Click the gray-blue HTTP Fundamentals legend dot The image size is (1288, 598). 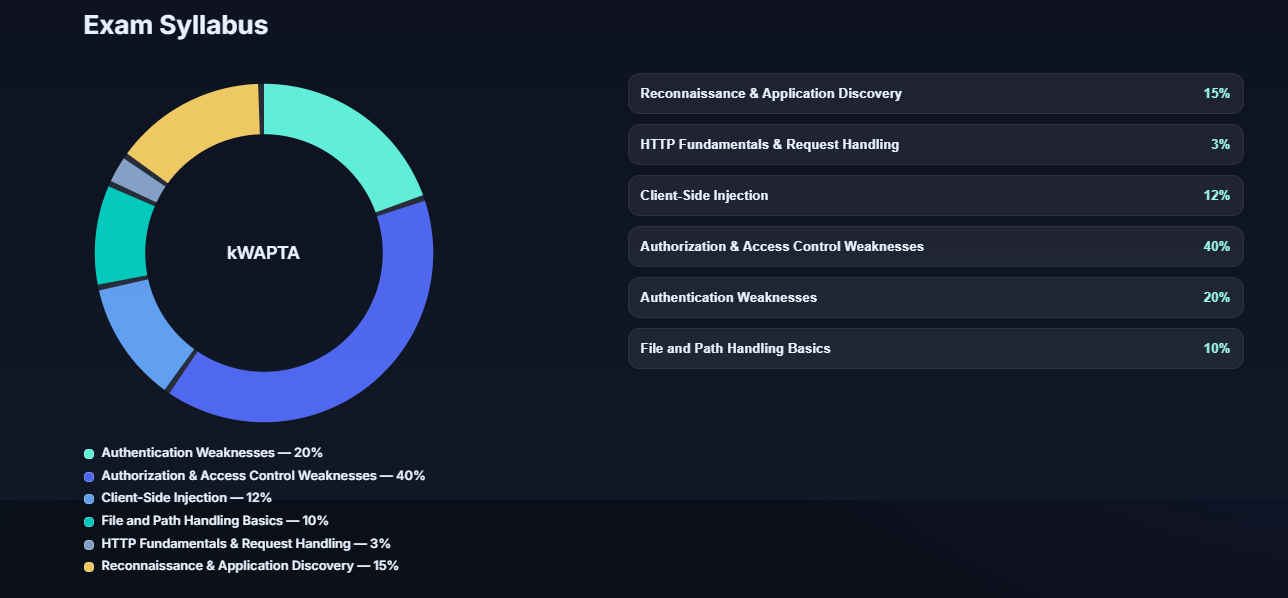[x=89, y=544]
